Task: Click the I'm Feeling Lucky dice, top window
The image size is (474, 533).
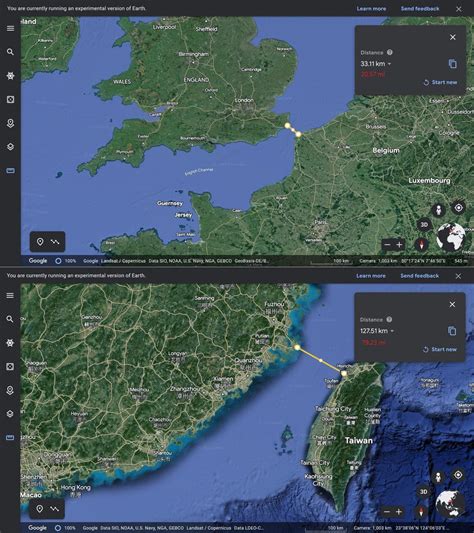Action: [11, 99]
